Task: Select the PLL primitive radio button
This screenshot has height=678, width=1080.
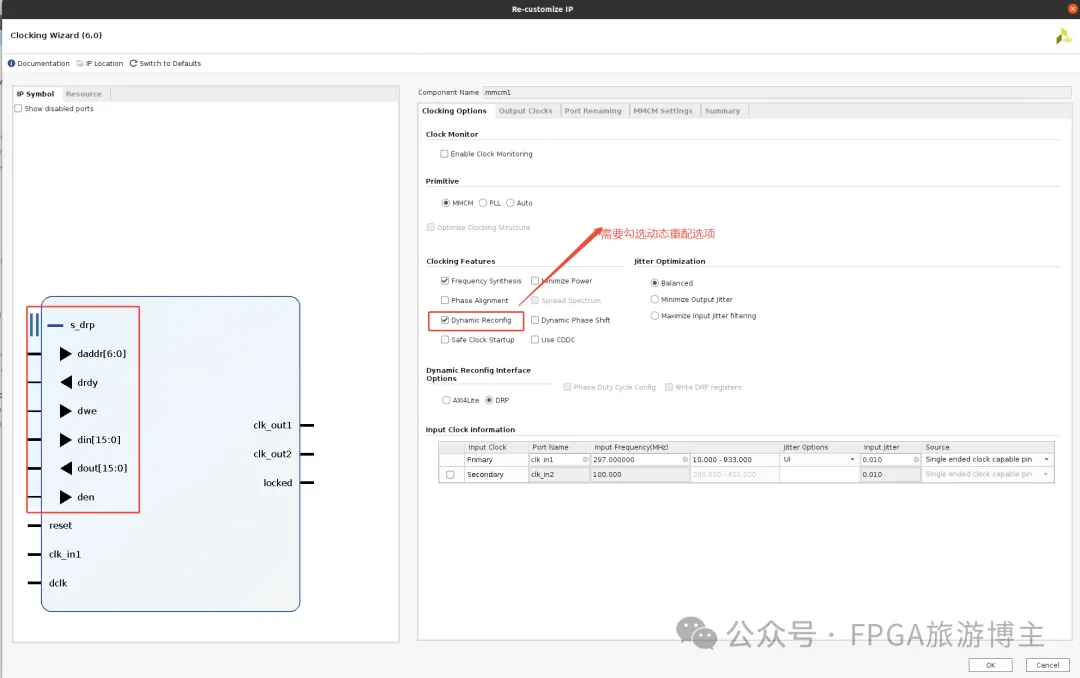Action: click(x=483, y=203)
